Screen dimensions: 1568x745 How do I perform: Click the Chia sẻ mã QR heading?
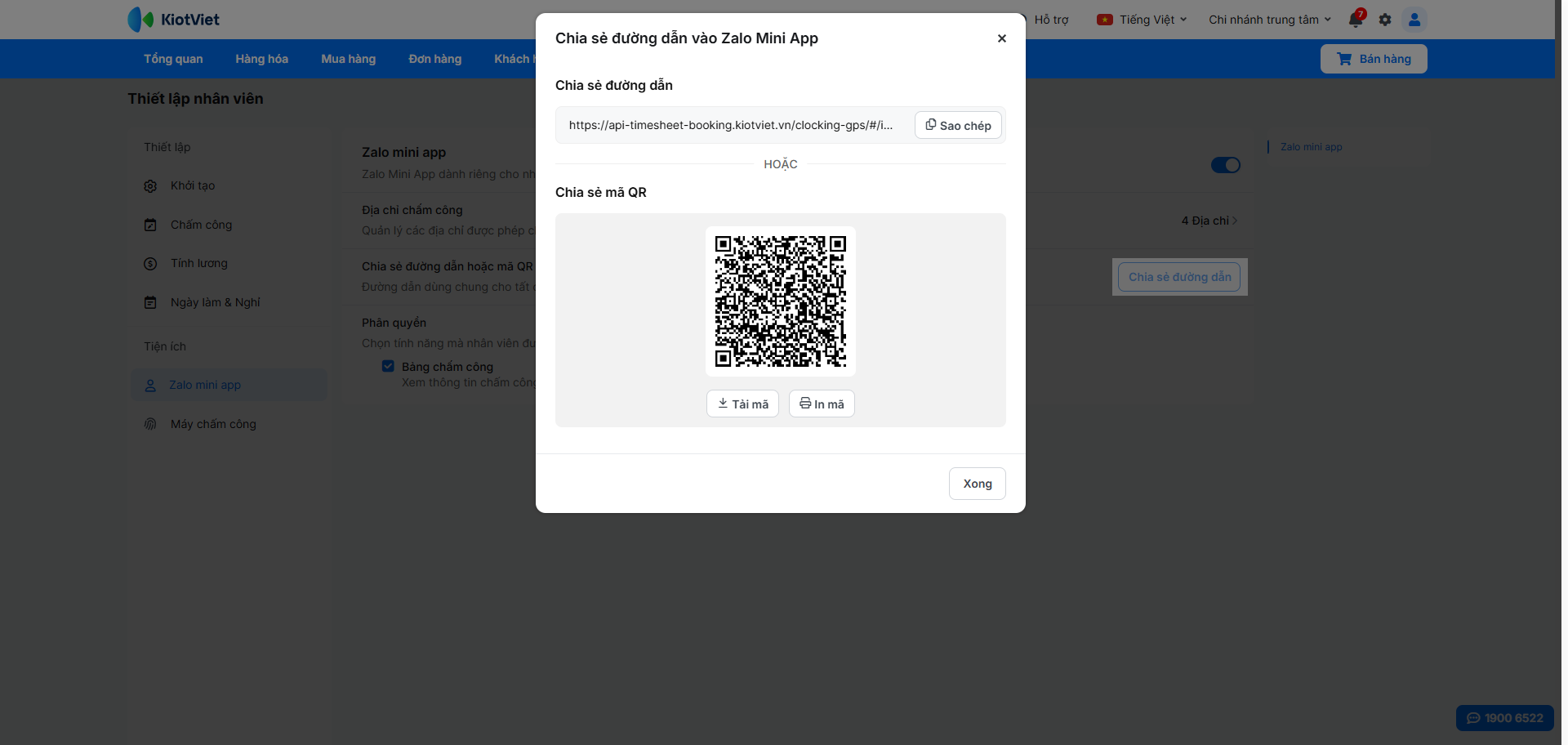tap(601, 192)
